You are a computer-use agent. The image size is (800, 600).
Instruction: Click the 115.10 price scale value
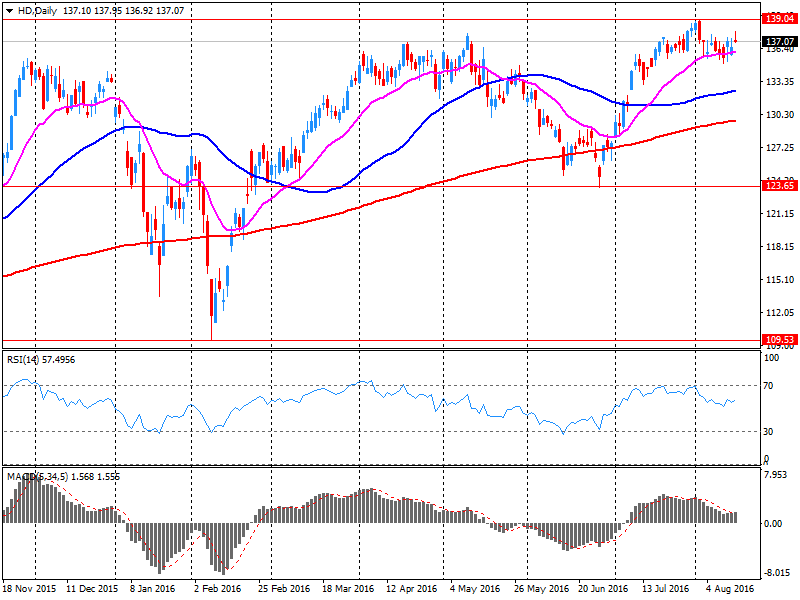pos(780,280)
